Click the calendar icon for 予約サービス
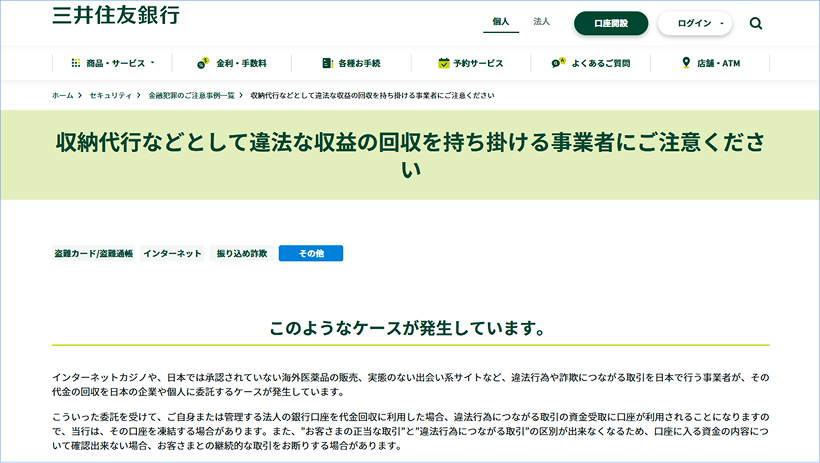The height and width of the screenshot is (463, 820). (x=443, y=63)
